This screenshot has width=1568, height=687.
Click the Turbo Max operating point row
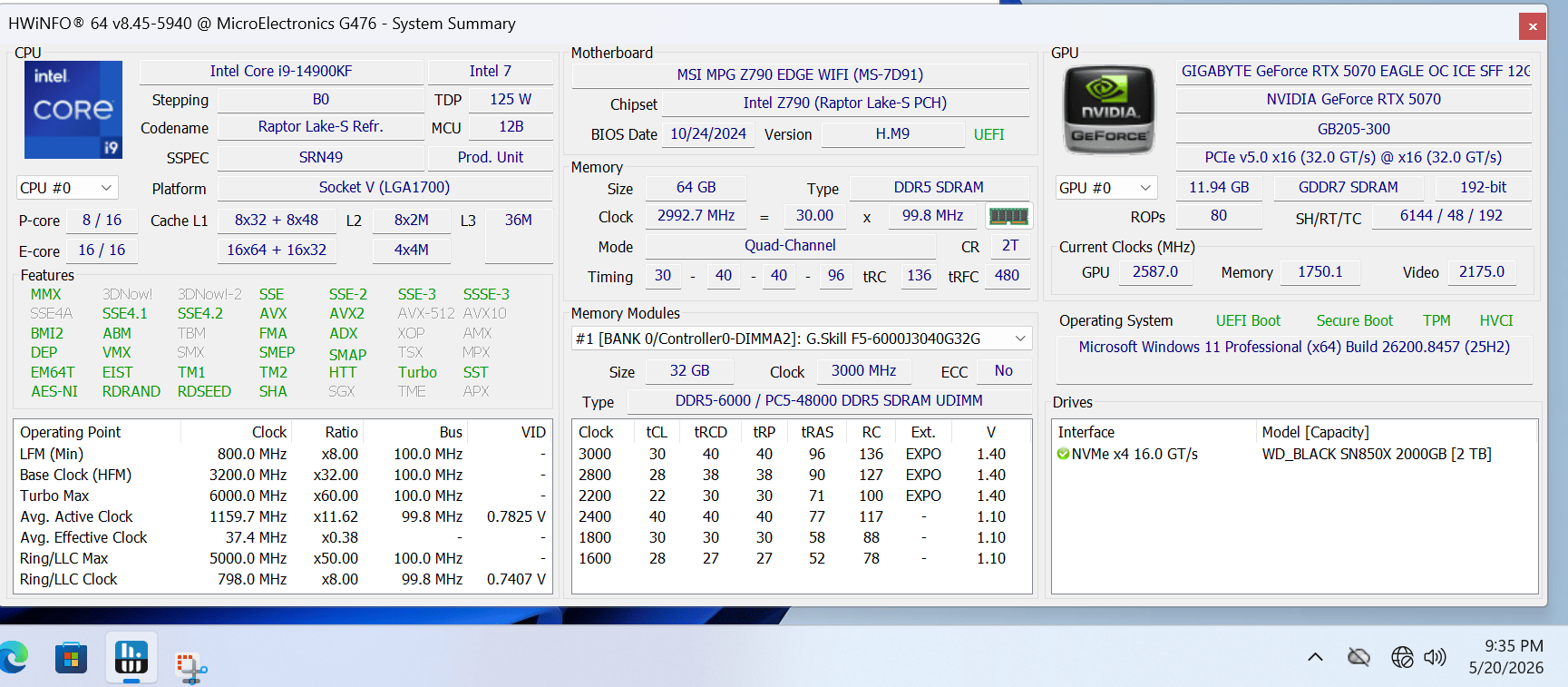282,496
